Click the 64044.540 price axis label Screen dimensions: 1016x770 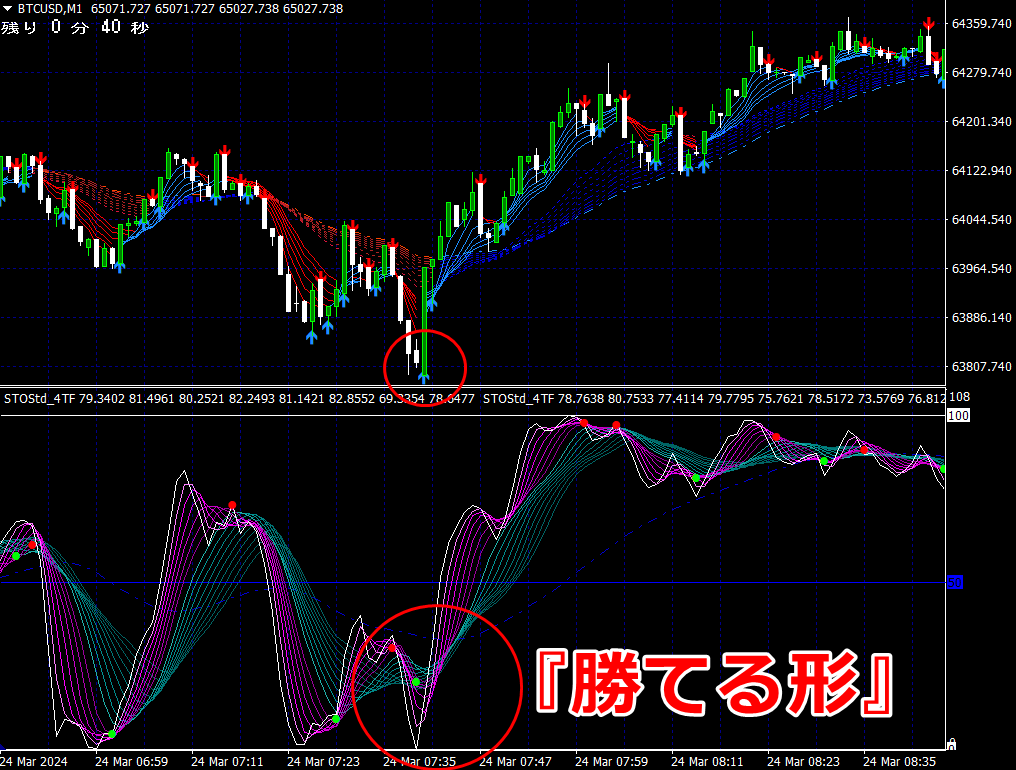click(981, 220)
